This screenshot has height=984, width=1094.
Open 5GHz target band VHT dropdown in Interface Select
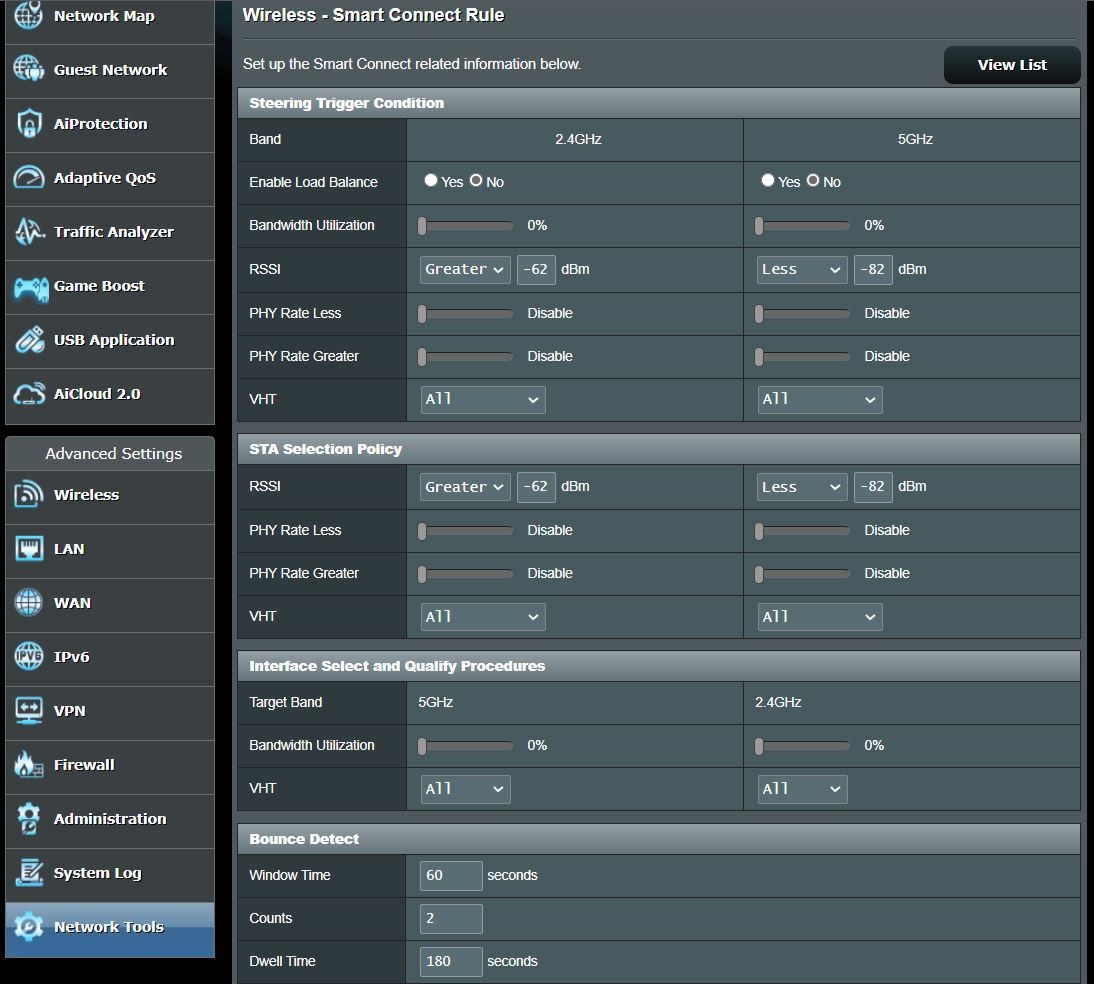[465, 789]
